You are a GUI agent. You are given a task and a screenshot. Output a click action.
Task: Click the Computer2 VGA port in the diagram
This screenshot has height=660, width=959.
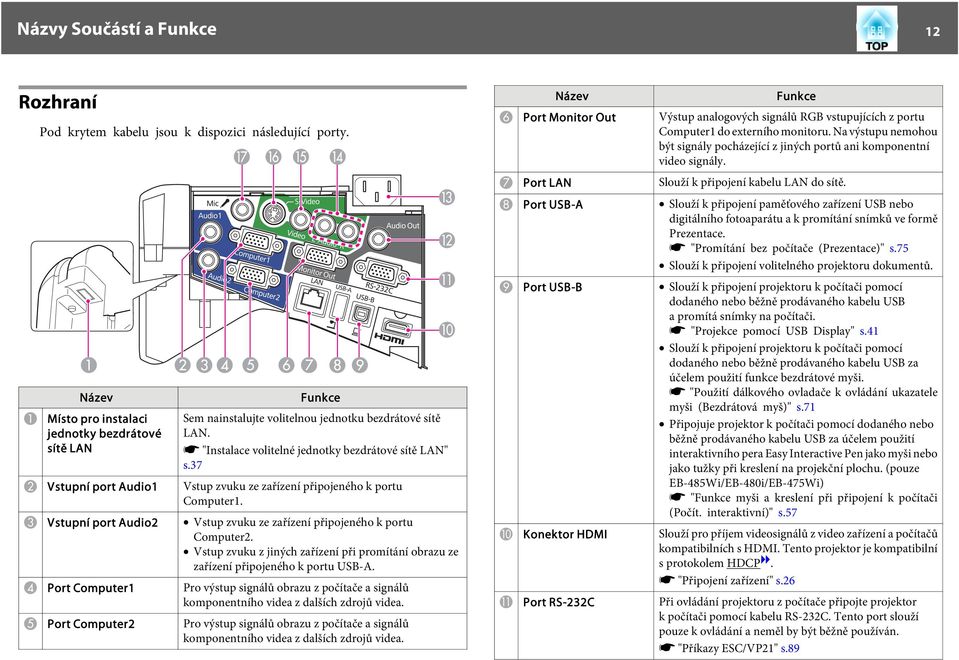pyautogui.click(x=253, y=276)
